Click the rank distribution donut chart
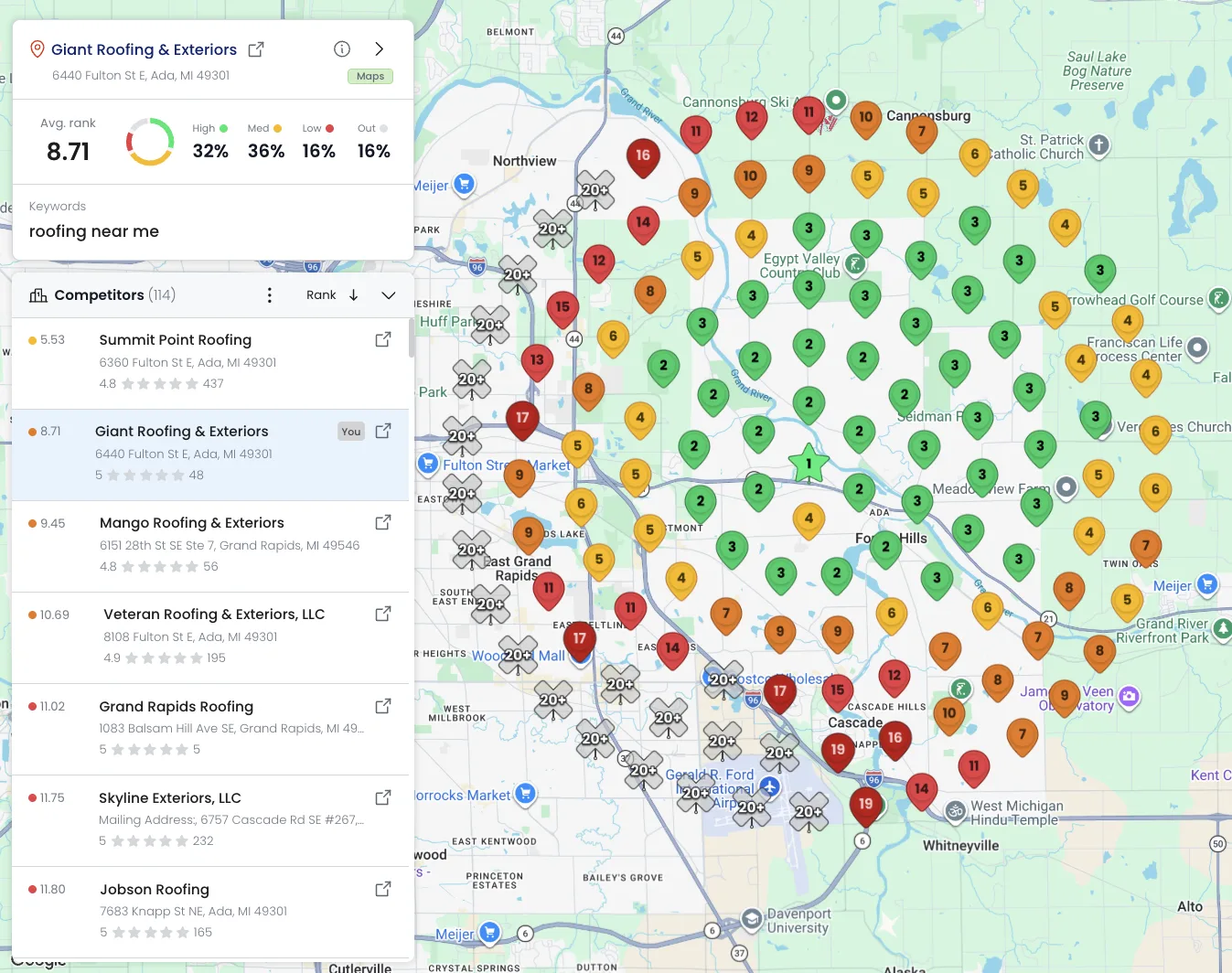This screenshot has height=973, width=1232. pyautogui.click(x=150, y=142)
